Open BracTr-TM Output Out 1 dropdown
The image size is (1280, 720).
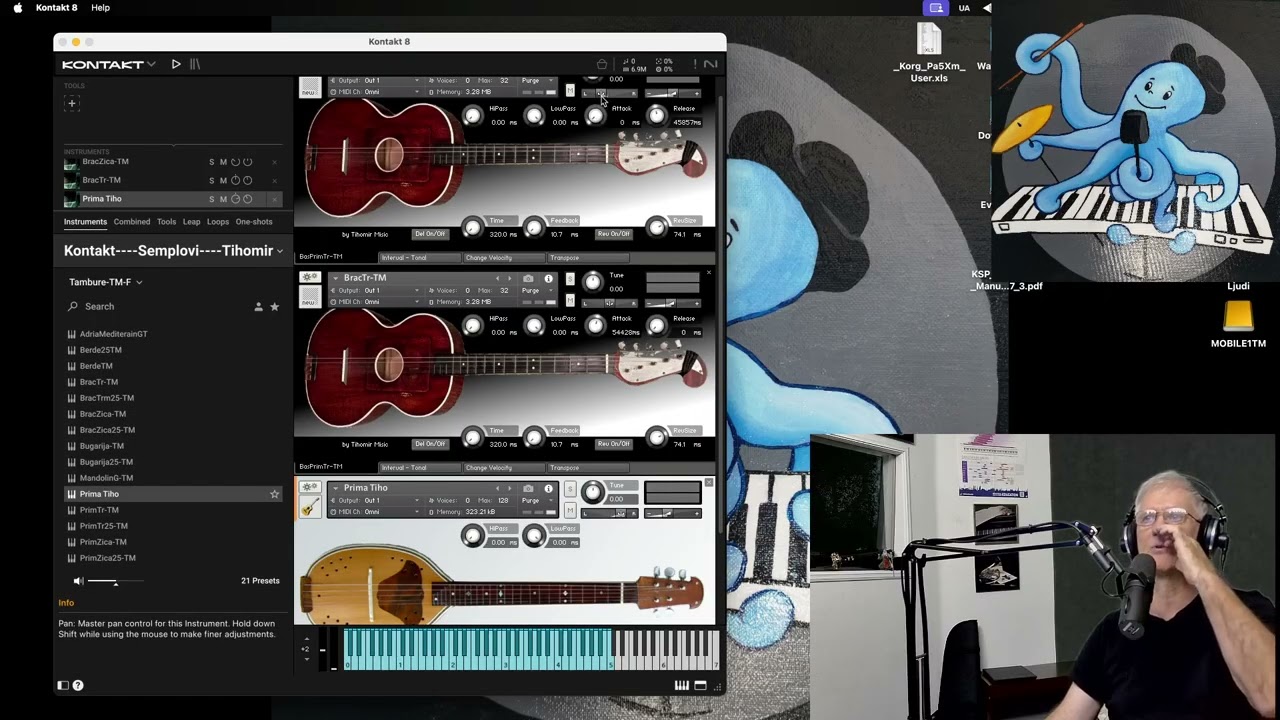[378, 290]
